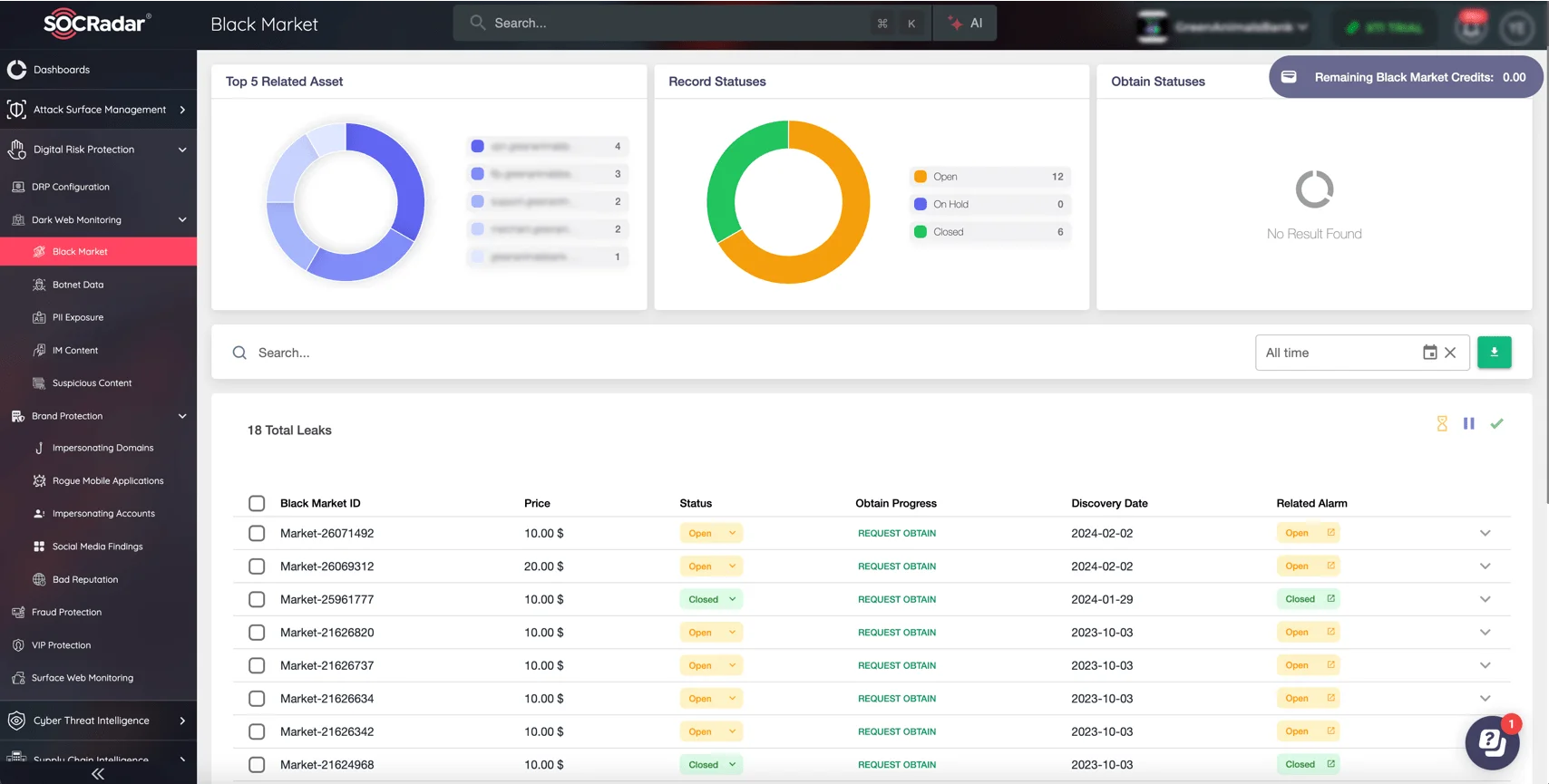The width and height of the screenshot is (1549, 784).
Task: Expand row details for Market-21626737
Action: pos(1485,665)
